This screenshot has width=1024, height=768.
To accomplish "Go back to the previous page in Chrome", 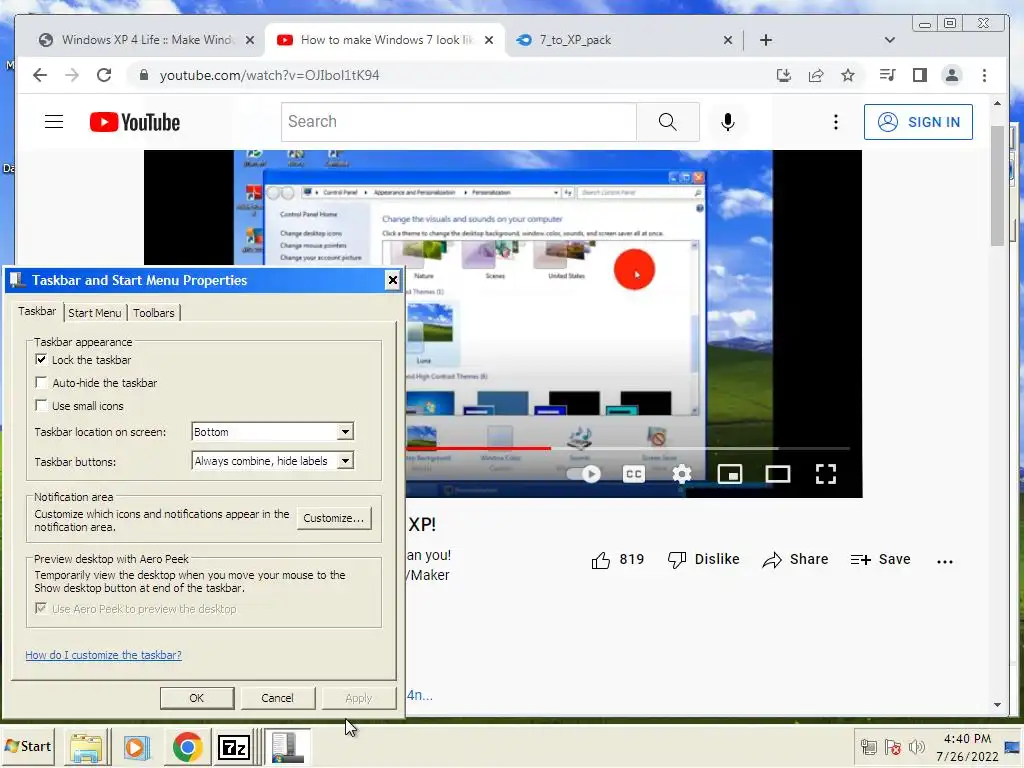I will pyautogui.click(x=40, y=75).
